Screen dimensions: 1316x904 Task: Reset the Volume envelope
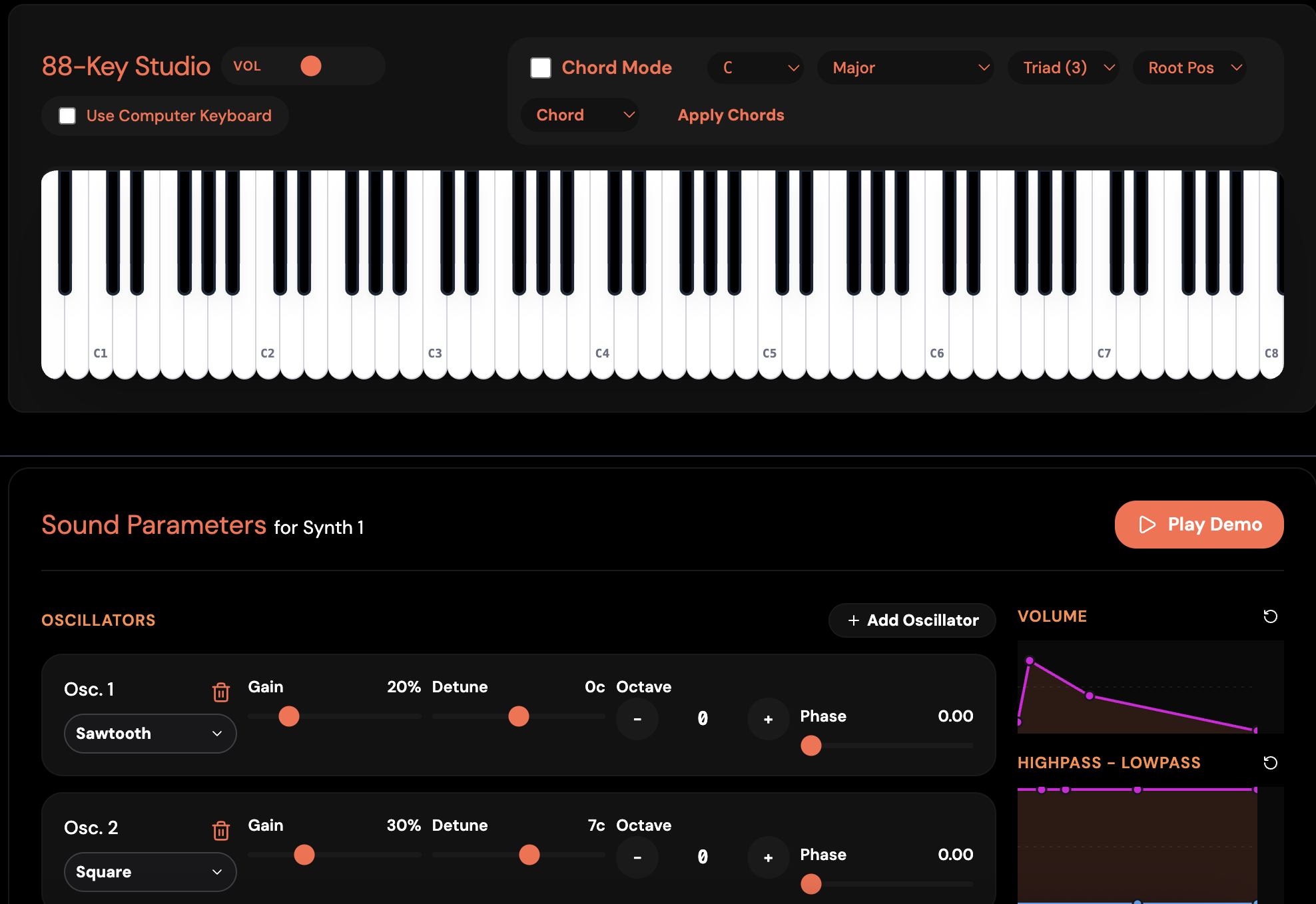coord(1270,616)
